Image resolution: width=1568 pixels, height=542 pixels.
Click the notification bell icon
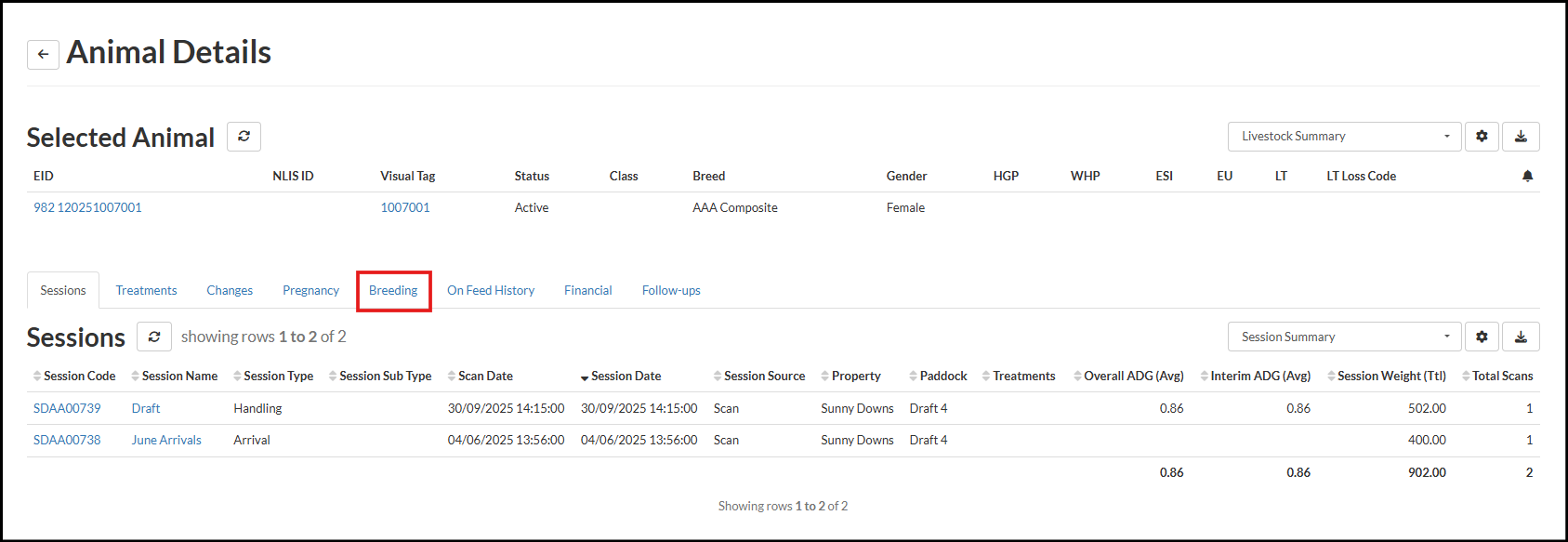pos(1527,176)
